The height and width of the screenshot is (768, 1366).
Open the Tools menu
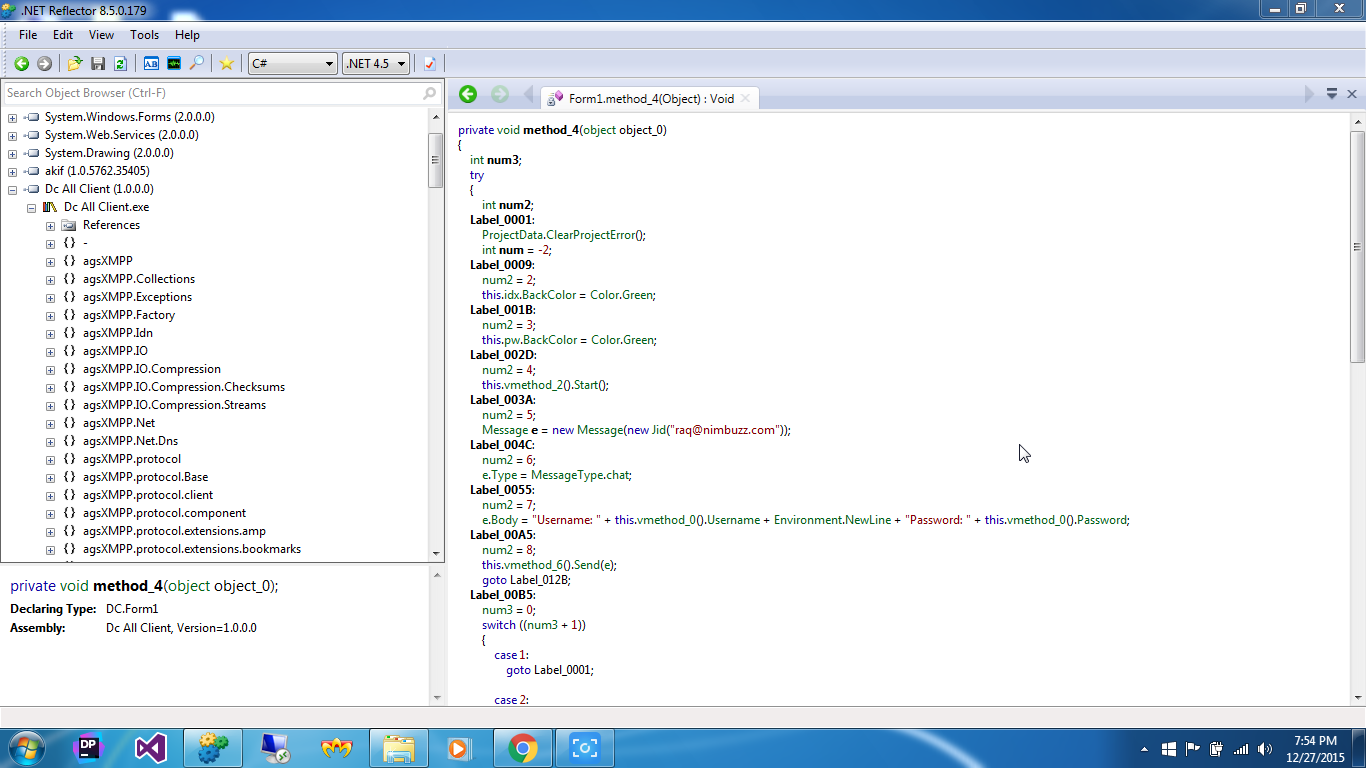click(145, 35)
